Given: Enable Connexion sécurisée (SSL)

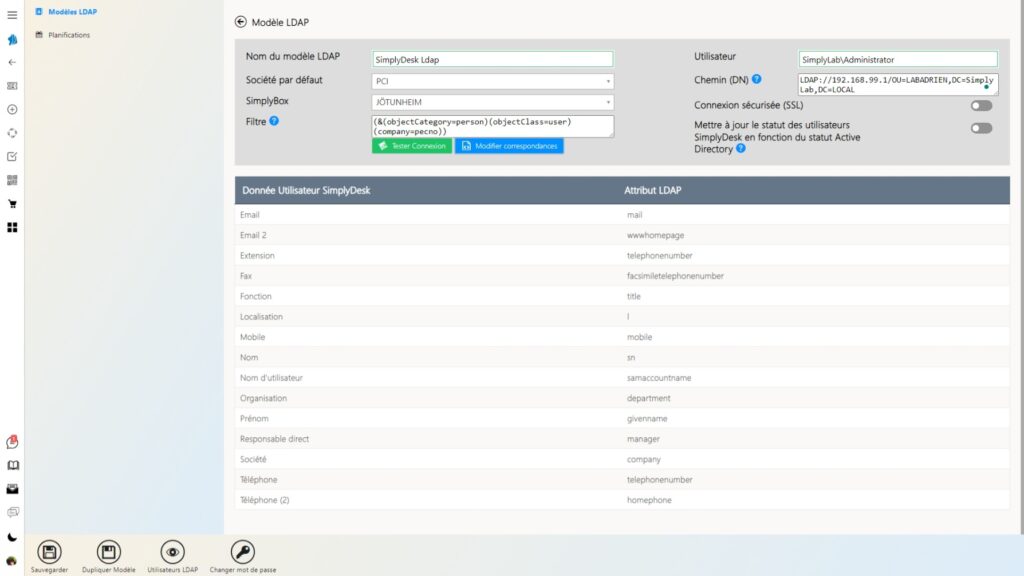Looking at the screenshot, I should point(981,105).
